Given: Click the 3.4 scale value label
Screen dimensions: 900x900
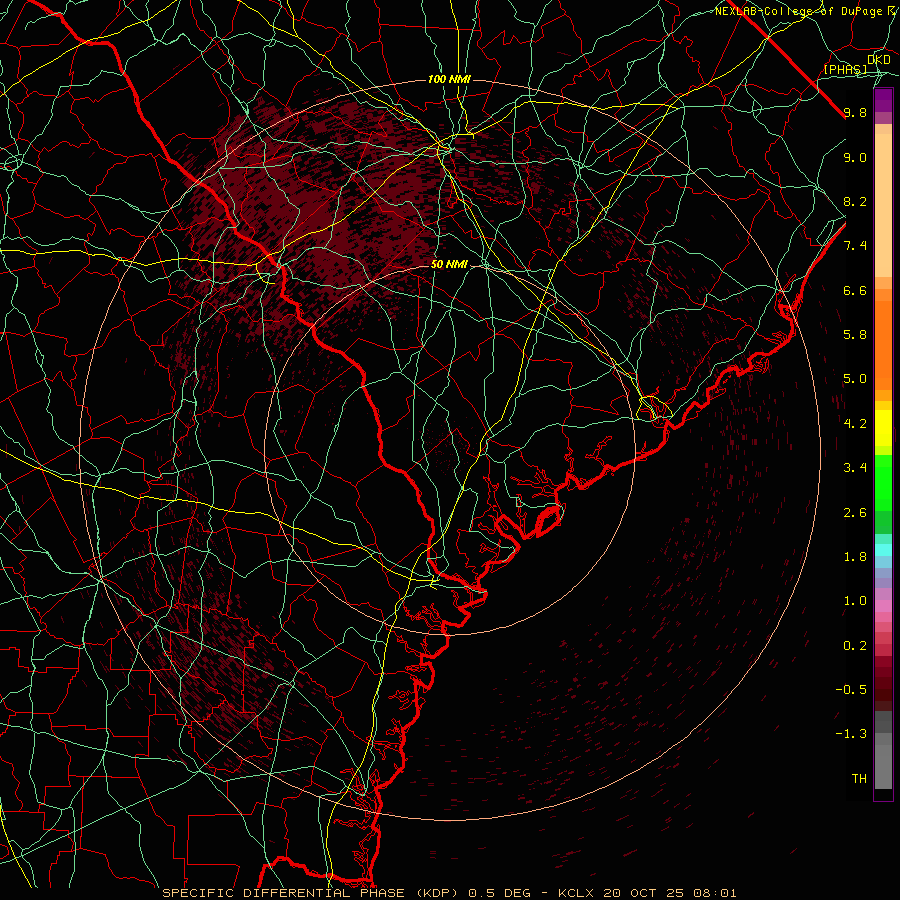Looking at the screenshot, I should (x=855, y=468).
